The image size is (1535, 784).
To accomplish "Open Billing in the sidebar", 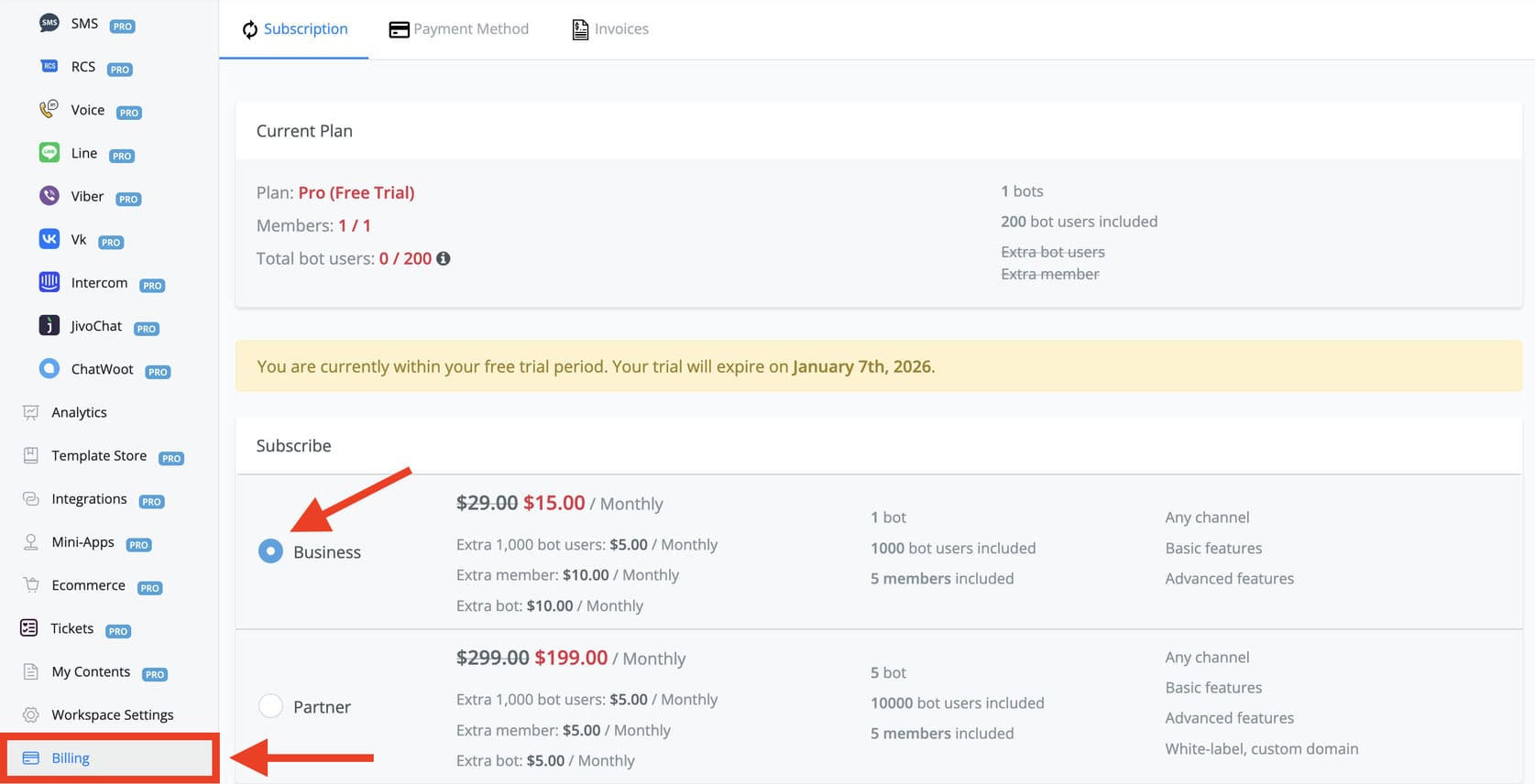I will (110, 757).
